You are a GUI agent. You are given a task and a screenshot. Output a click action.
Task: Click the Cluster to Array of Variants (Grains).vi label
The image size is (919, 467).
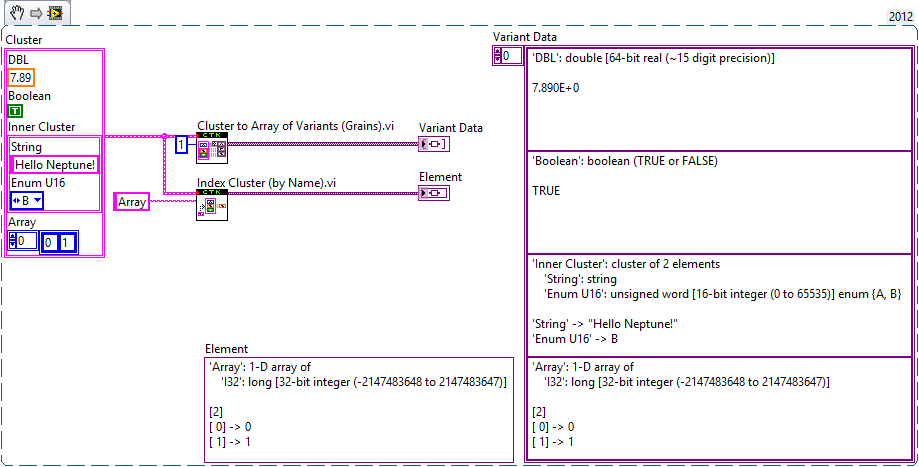click(x=295, y=126)
